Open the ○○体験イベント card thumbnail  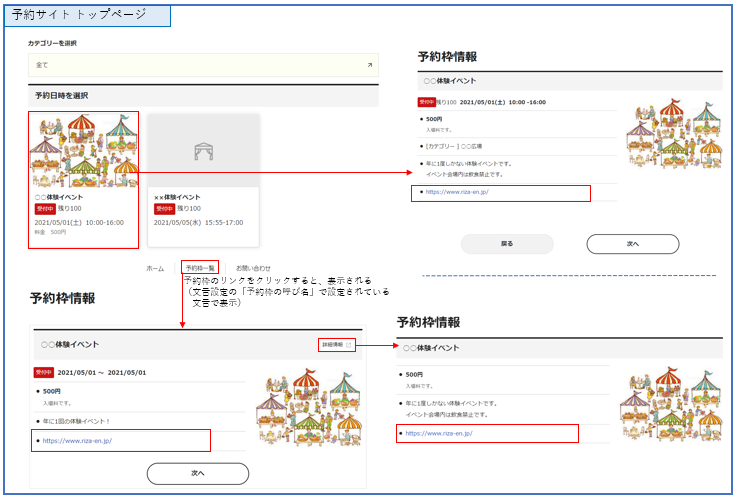pos(84,150)
